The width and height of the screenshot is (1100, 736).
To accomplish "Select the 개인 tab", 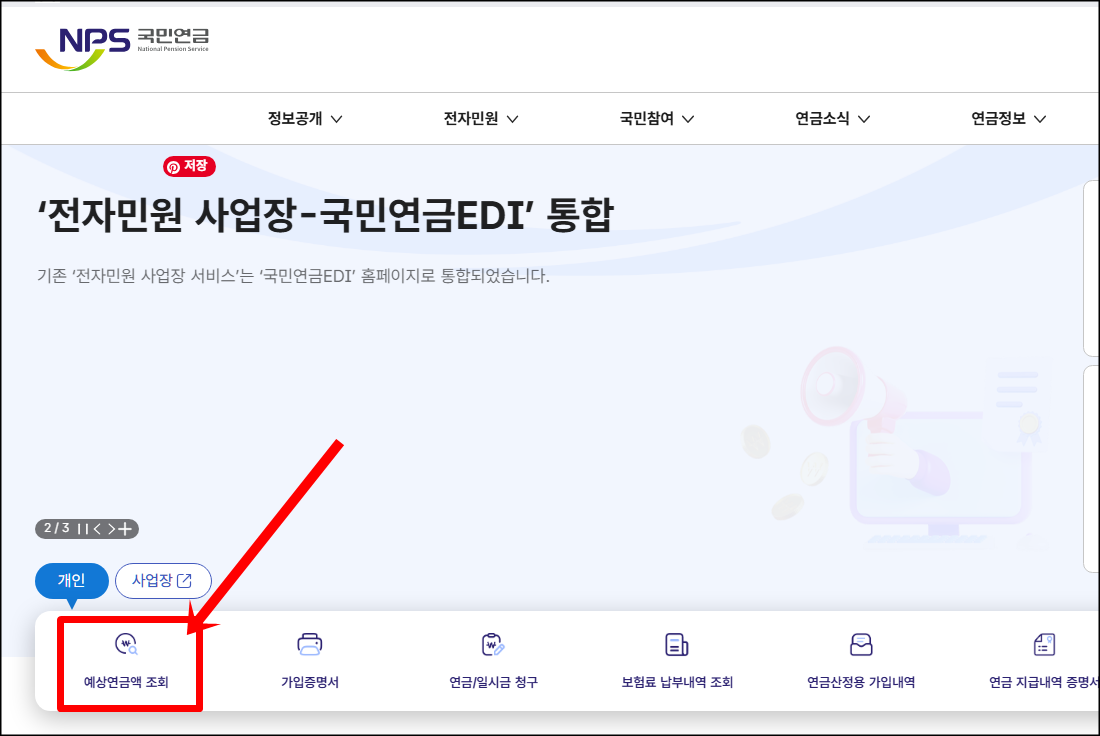I will pos(72,581).
